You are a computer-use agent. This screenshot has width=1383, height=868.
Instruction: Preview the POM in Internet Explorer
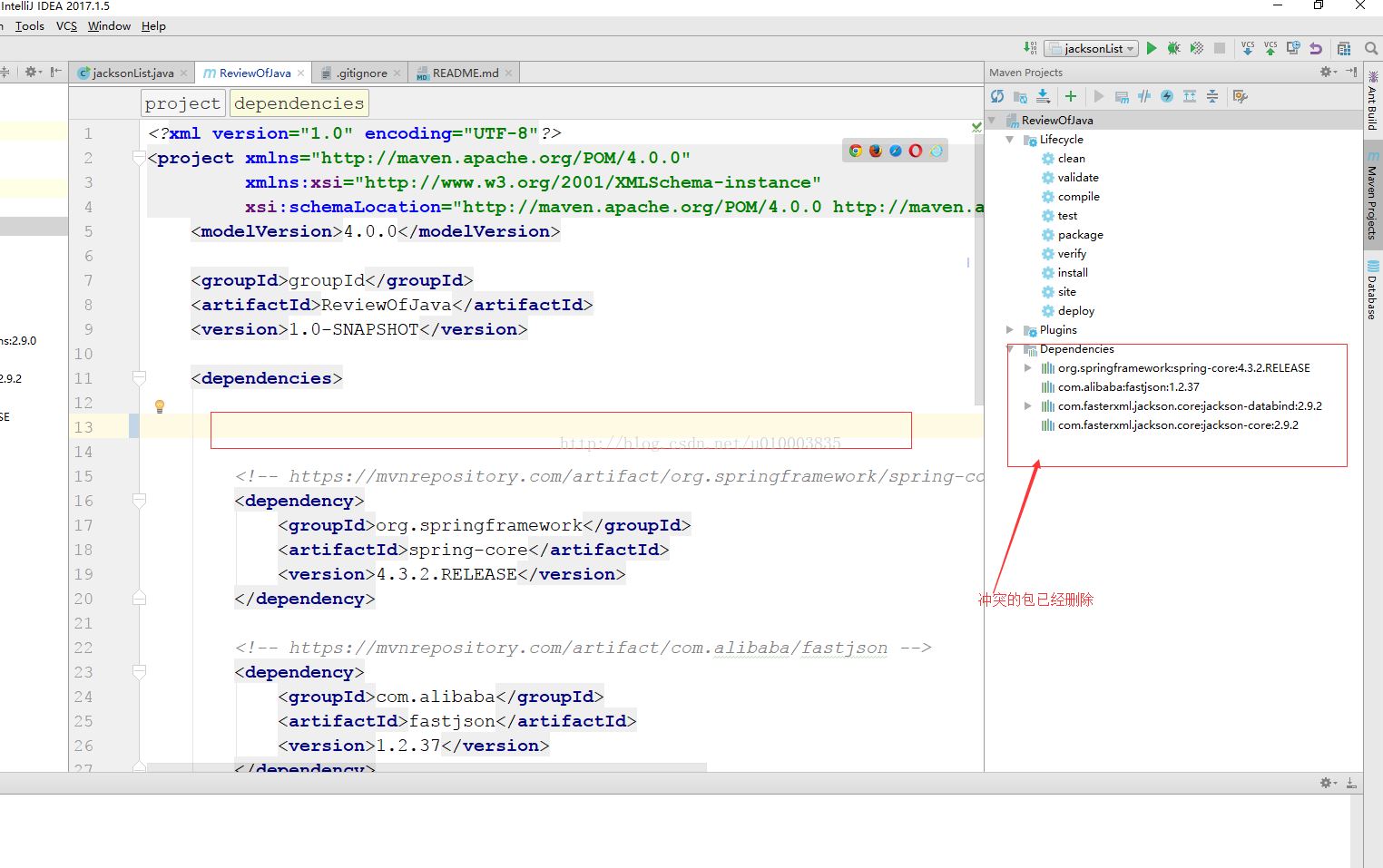[936, 151]
